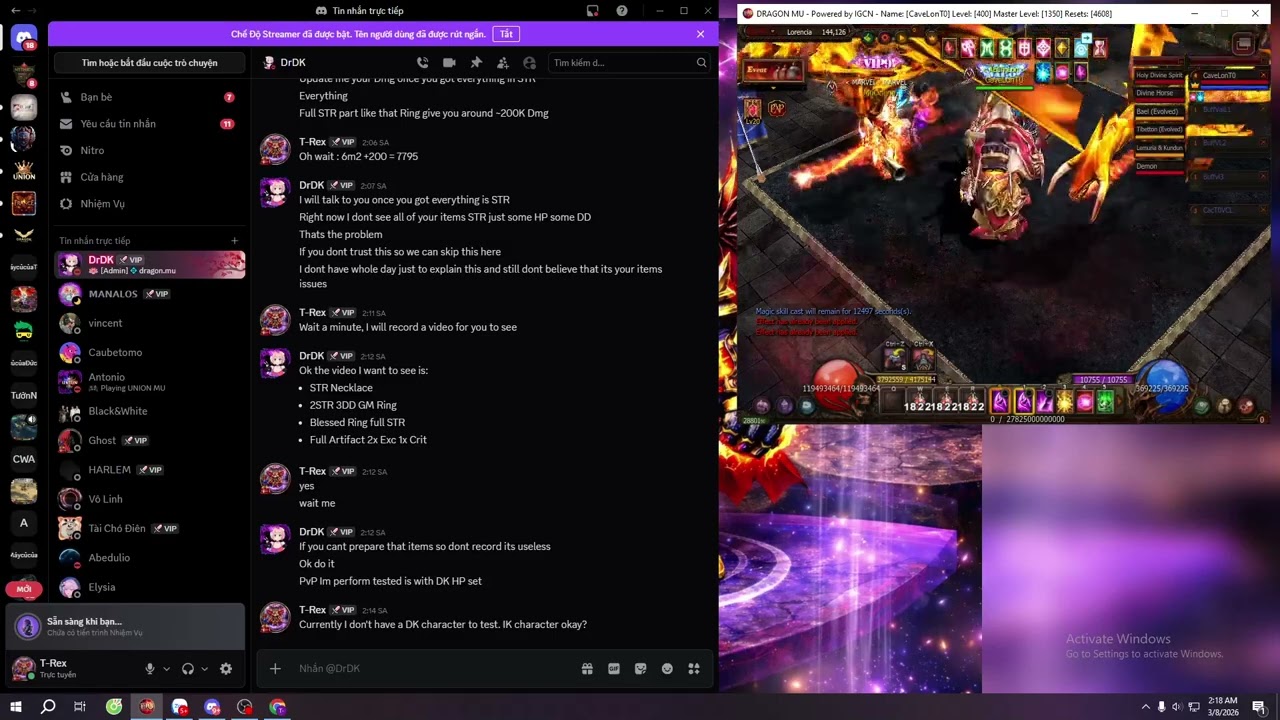Open the Ghost direct message
The width and height of the screenshot is (1280, 720).
click(x=150, y=440)
